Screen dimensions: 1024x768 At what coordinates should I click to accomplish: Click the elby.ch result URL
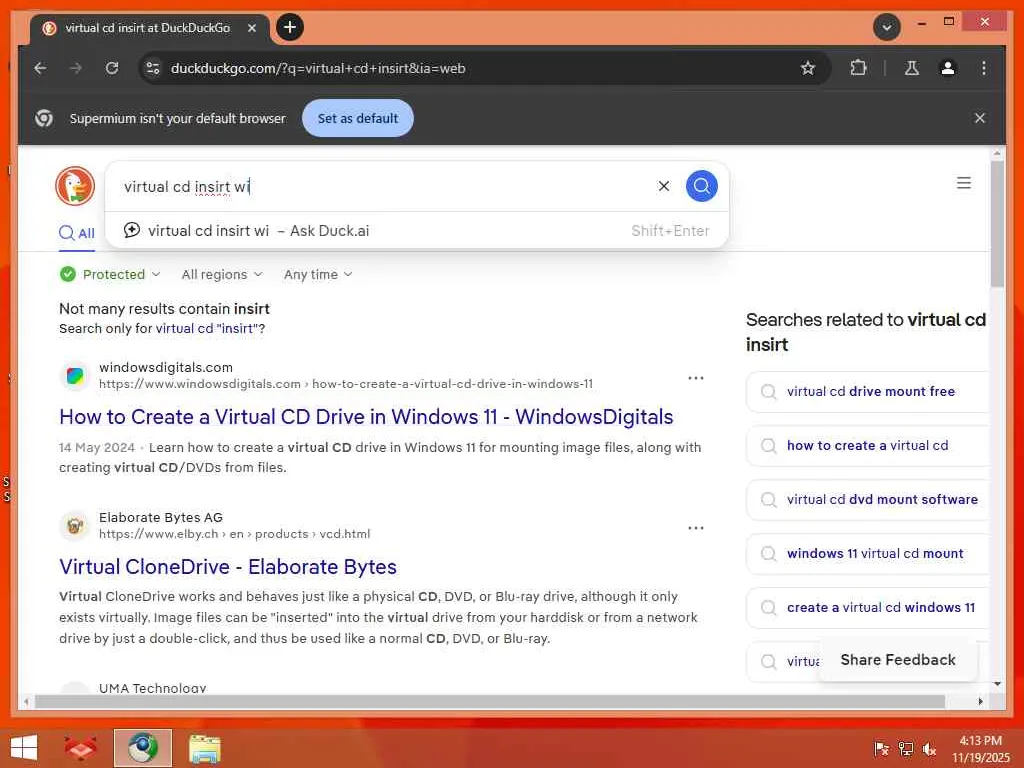point(234,534)
